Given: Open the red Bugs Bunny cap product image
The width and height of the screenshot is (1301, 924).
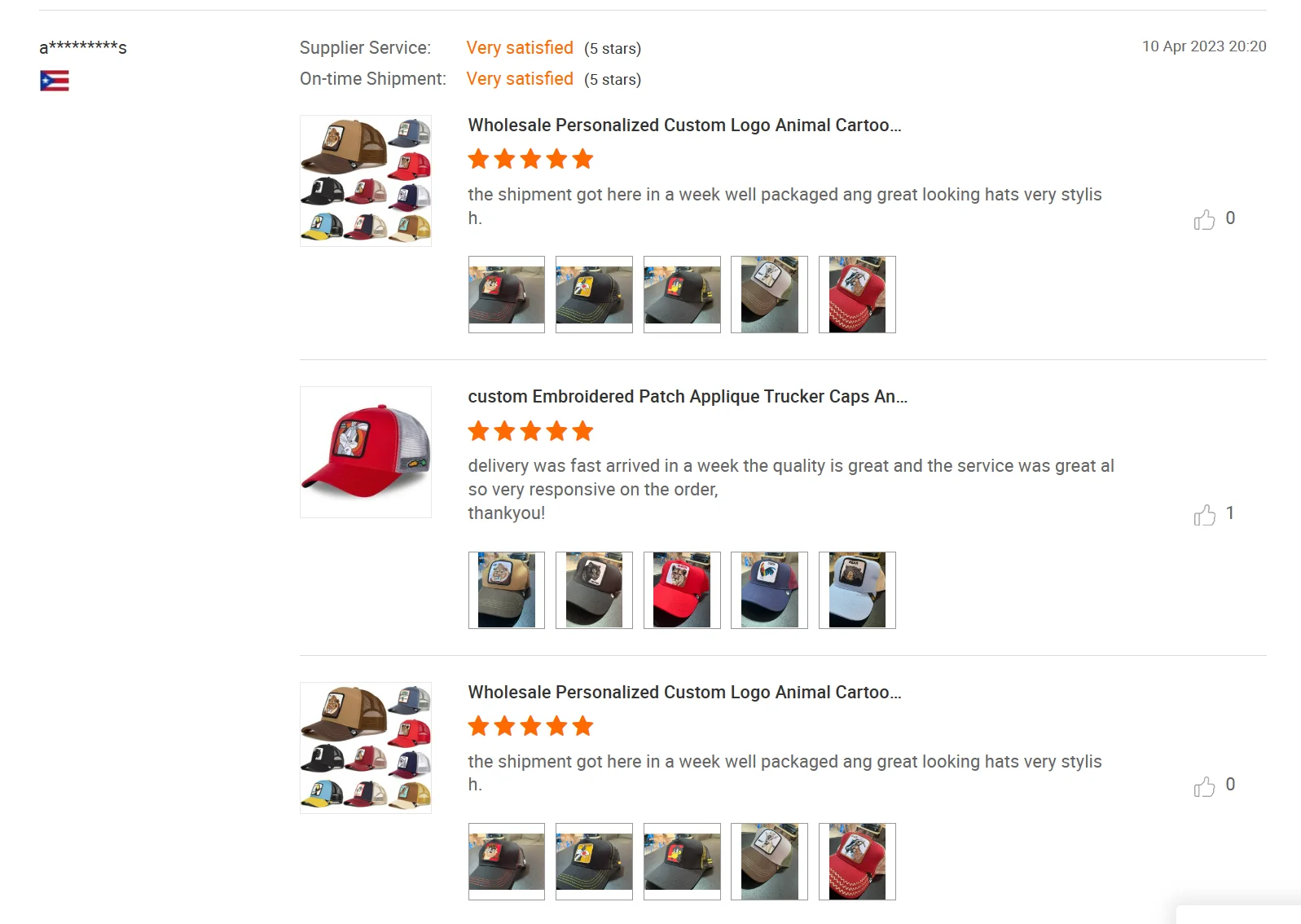Looking at the screenshot, I should [x=366, y=452].
